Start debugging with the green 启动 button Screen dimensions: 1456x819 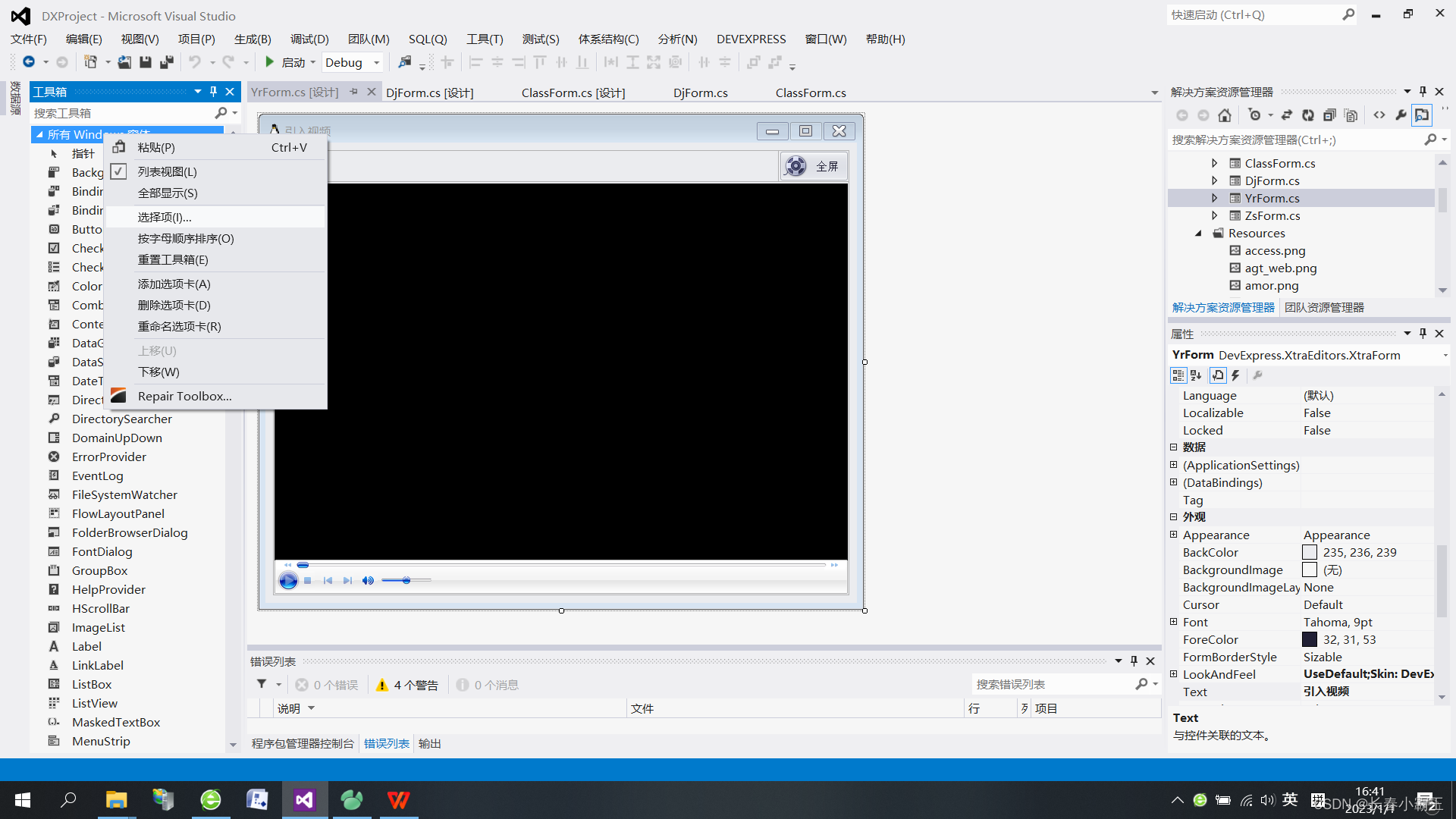tap(270, 62)
